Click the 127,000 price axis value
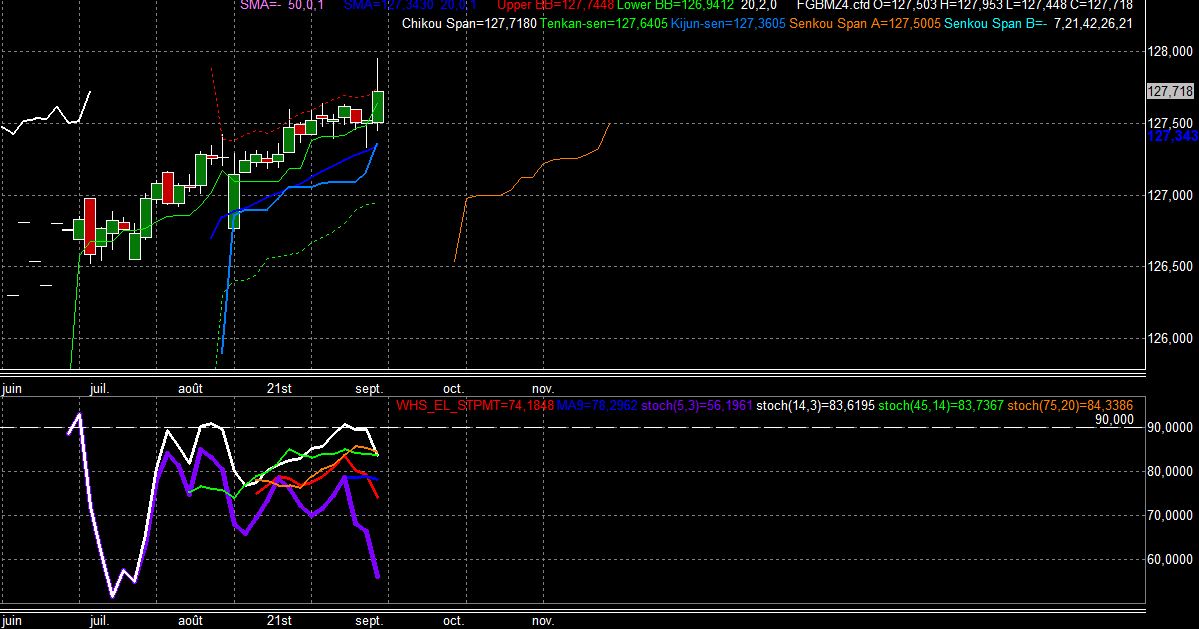 pos(1170,196)
